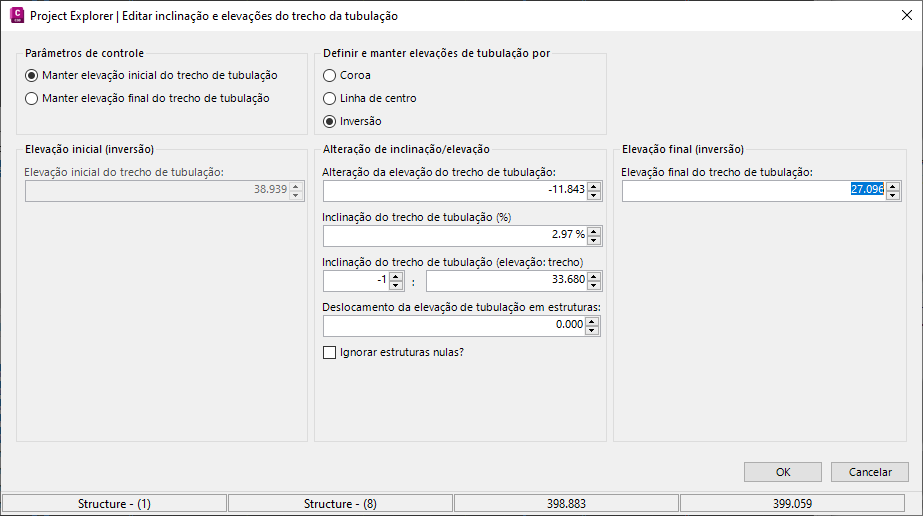The height and width of the screenshot is (516, 923).
Task: Select Manter elevação inicial do trecho radio
Action: (x=32, y=75)
